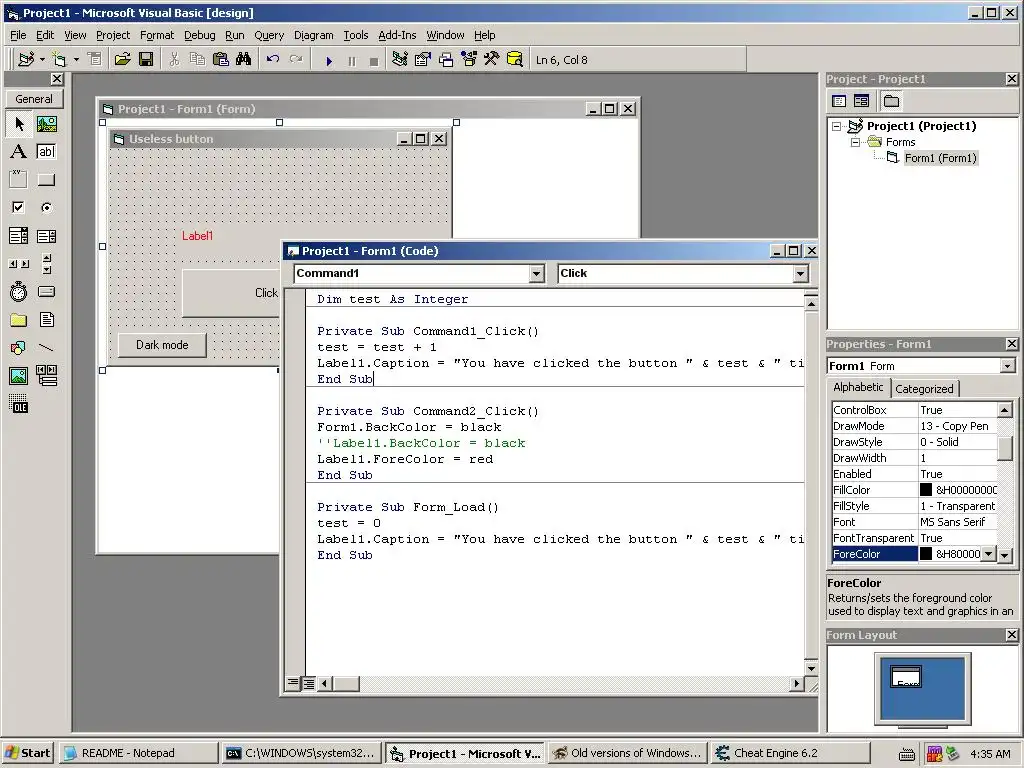The height and width of the screenshot is (768, 1024).
Task: Select Form1 (Form1) in the project tree
Action: 940,158
